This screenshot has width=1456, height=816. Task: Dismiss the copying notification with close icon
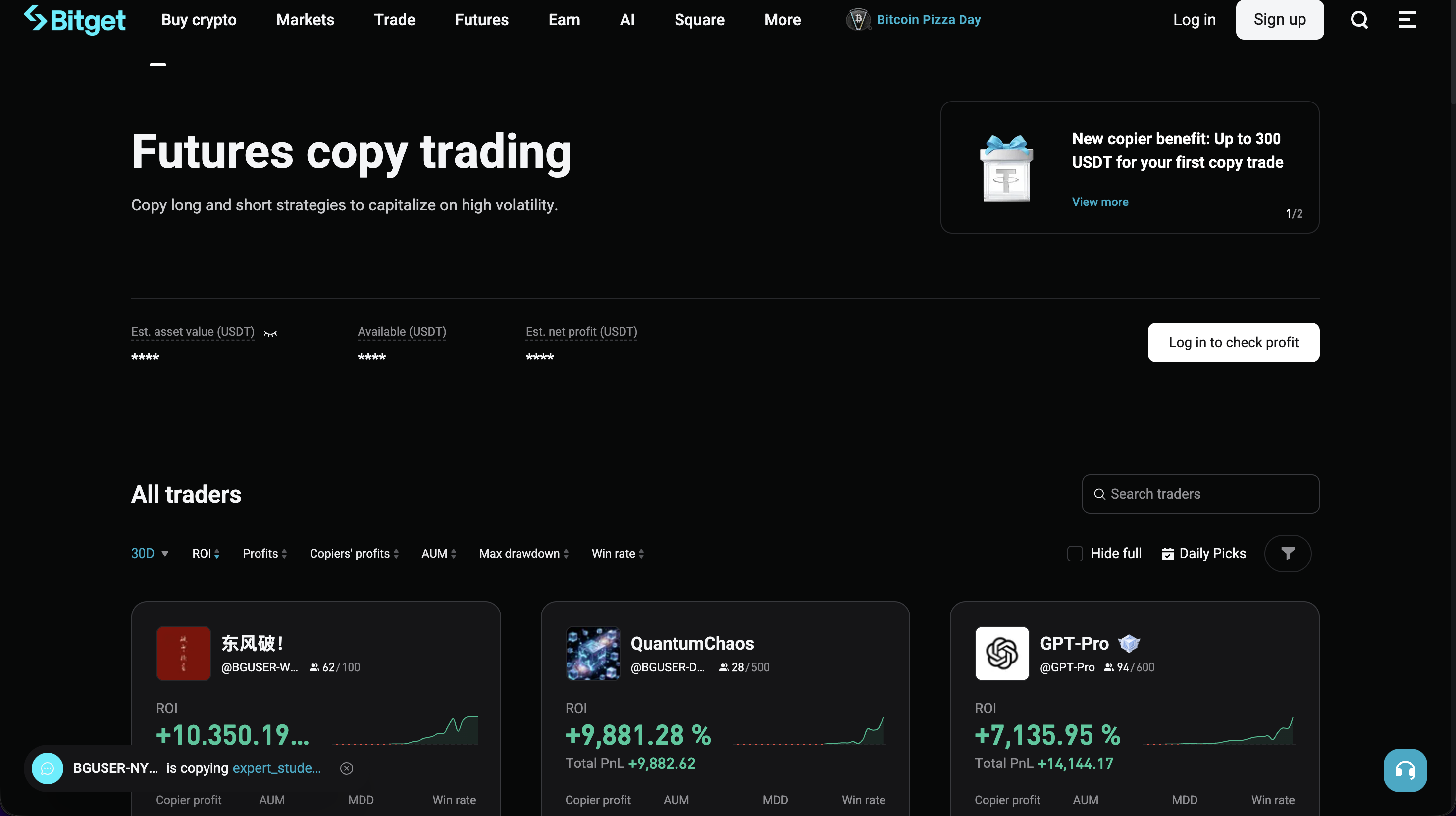pyautogui.click(x=347, y=768)
